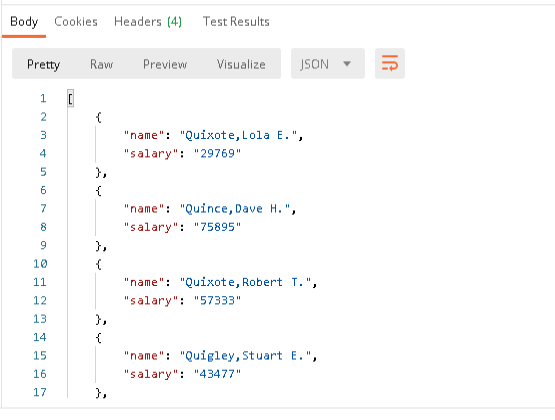Toggle the orange wrap lines icon
Screen dimensions: 555x420
(x=390, y=64)
